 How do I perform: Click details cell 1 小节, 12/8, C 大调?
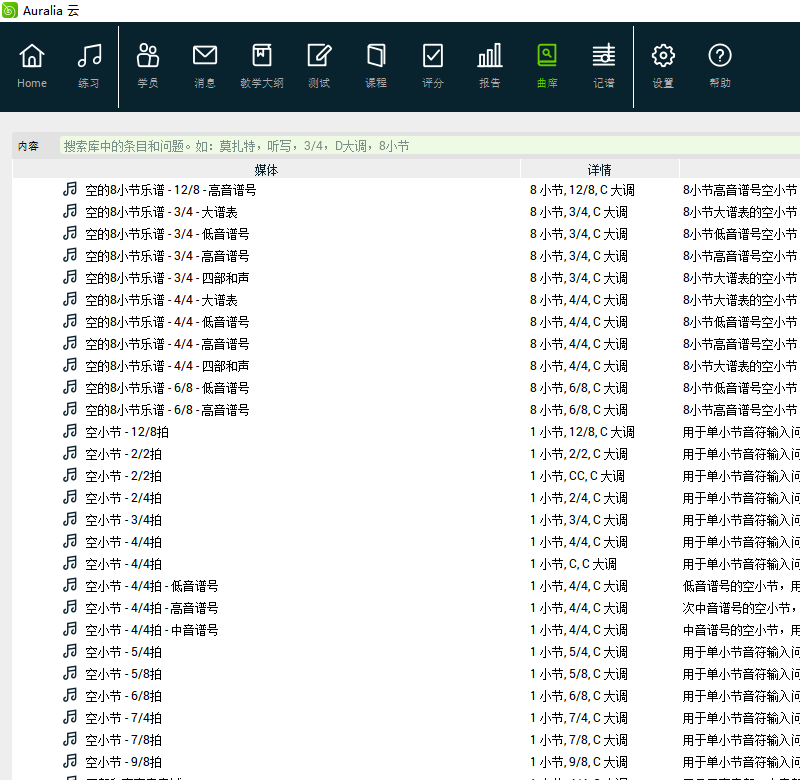tap(582, 432)
